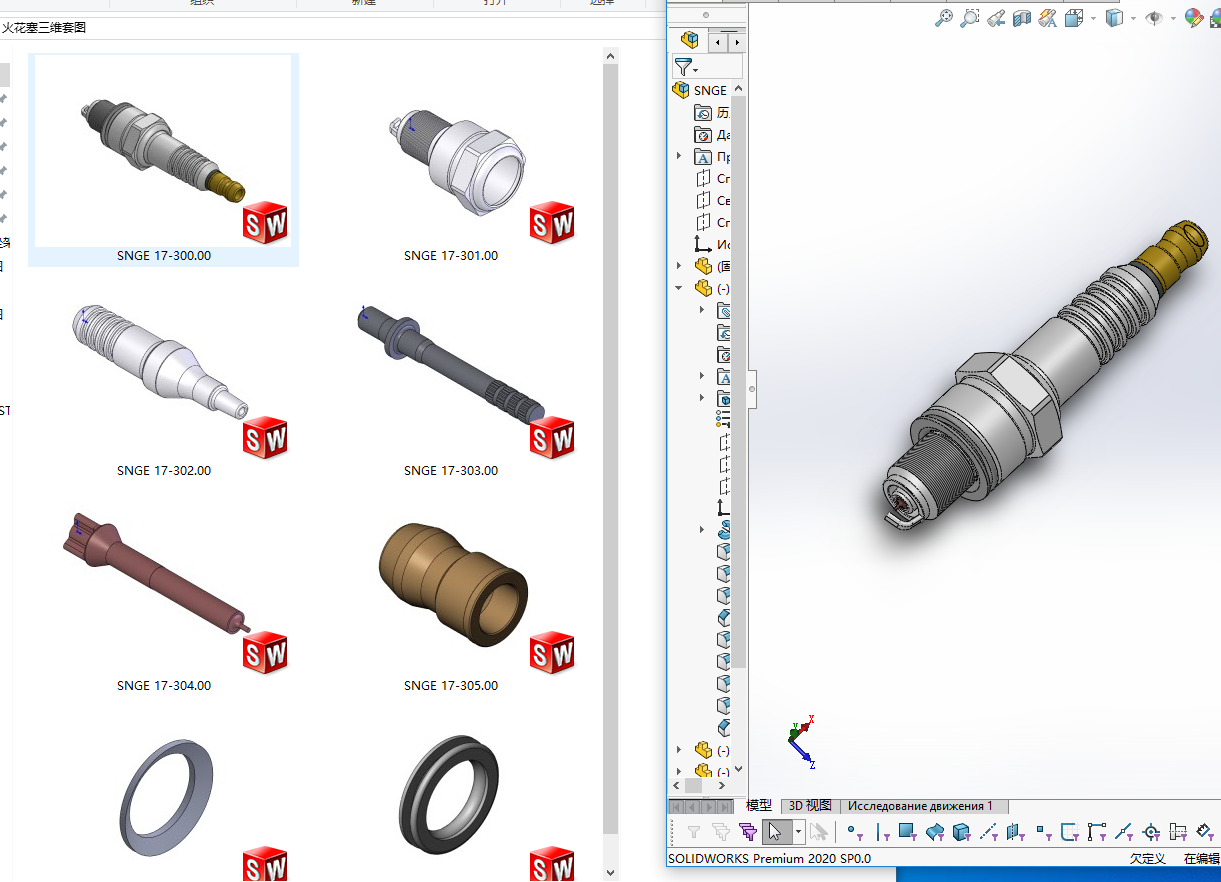The width and height of the screenshot is (1221, 882).
Task: Open the Hide/Show Items eye icon
Action: (x=1154, y=18)
